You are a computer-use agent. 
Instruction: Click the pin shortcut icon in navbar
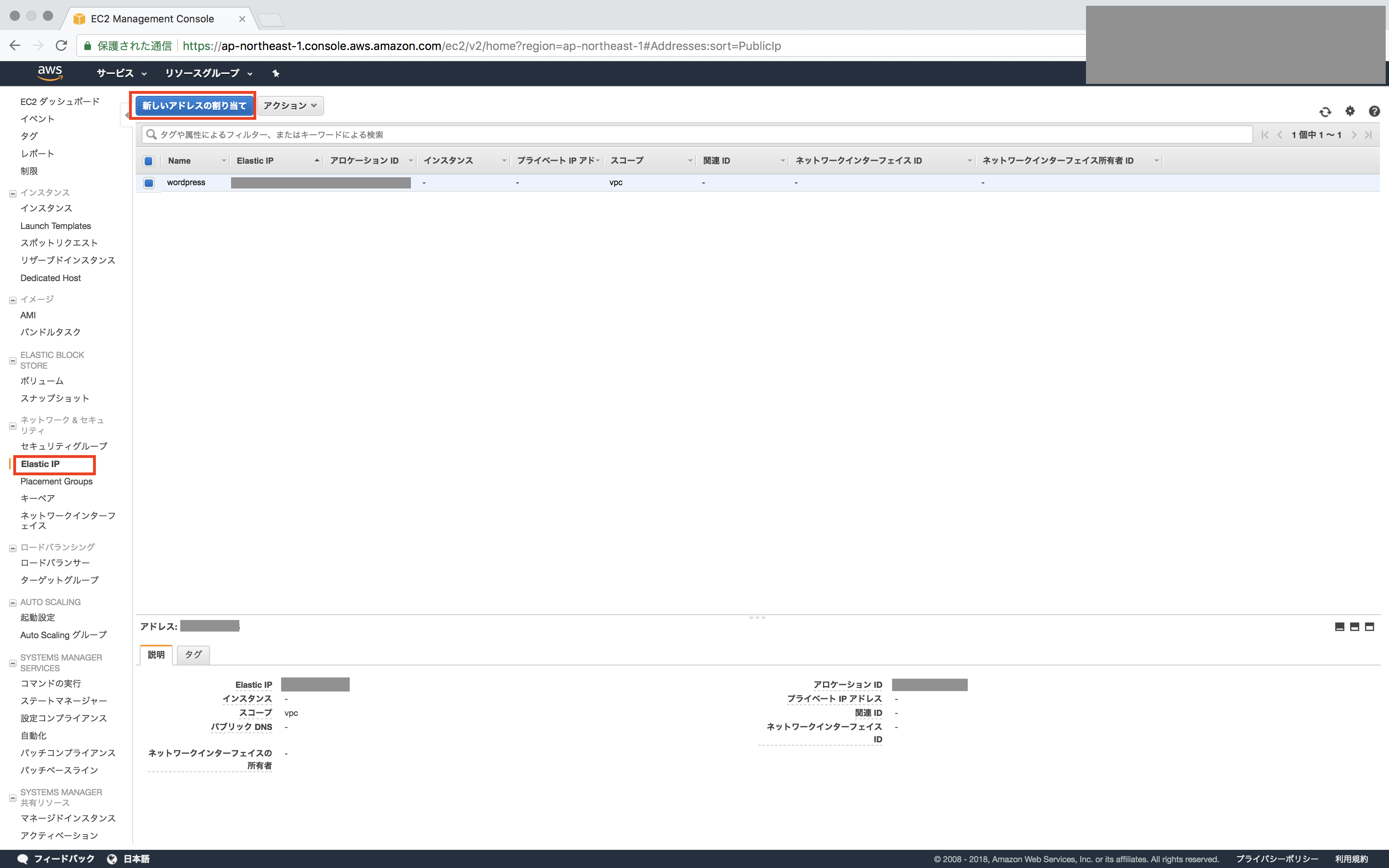[x=275, y=74]
